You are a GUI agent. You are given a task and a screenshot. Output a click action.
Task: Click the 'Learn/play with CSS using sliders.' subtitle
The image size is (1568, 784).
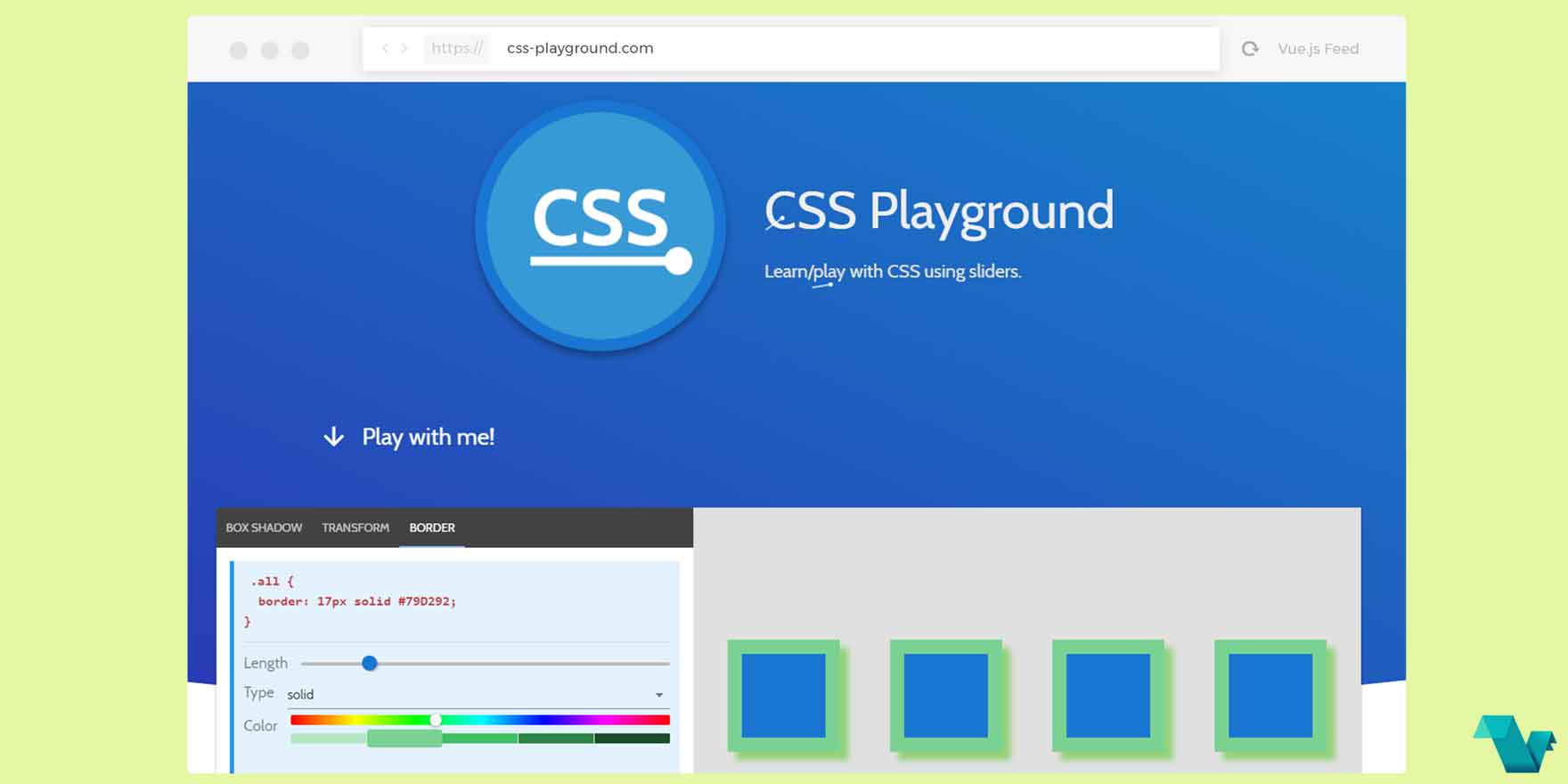893,272
